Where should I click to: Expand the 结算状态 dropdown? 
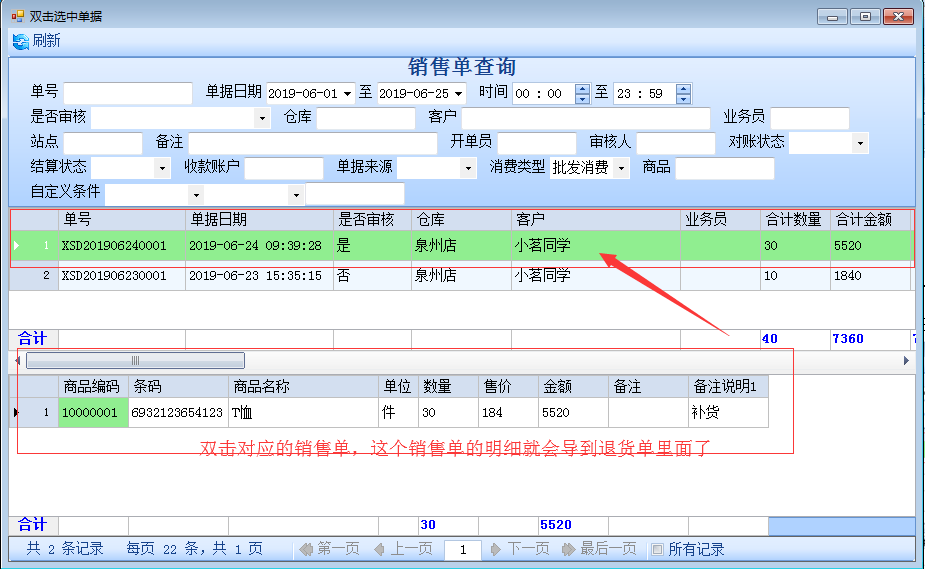tap(162, 169)
